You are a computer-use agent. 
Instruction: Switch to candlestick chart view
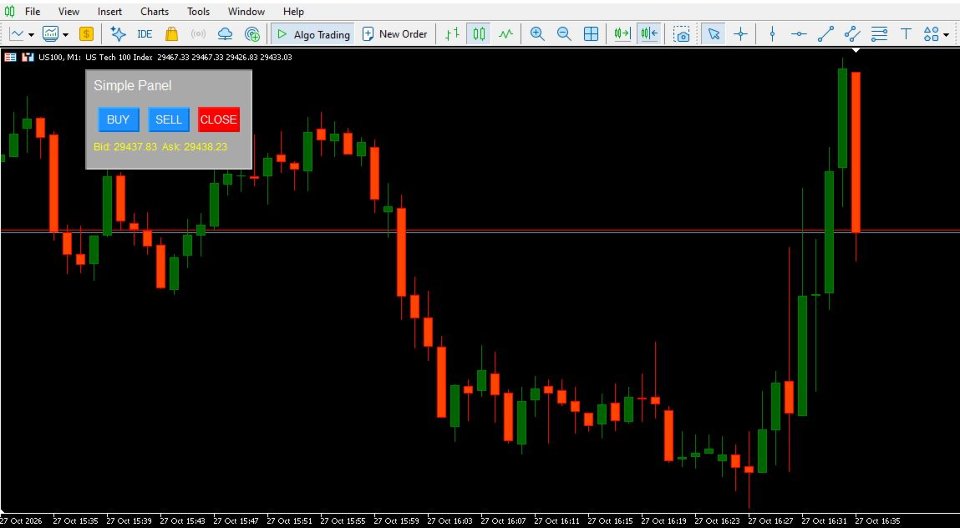(479, 34)
